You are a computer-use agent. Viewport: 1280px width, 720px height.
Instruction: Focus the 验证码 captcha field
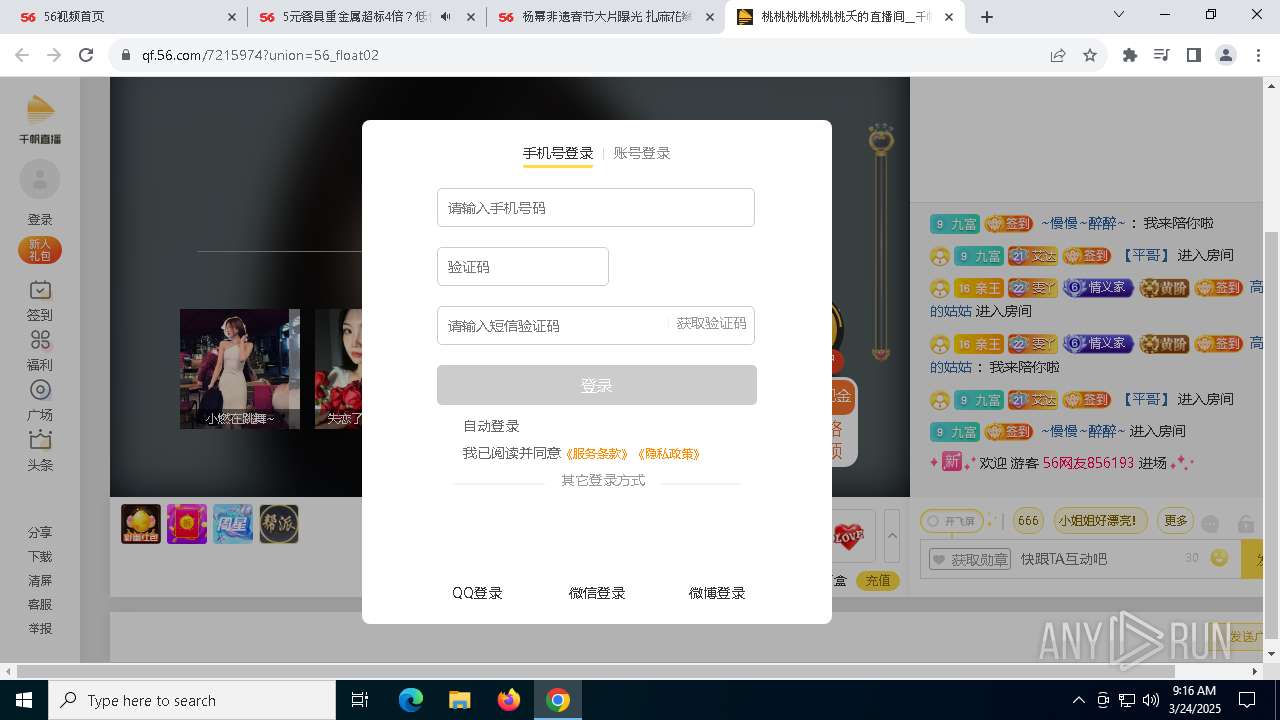[523, 267]
